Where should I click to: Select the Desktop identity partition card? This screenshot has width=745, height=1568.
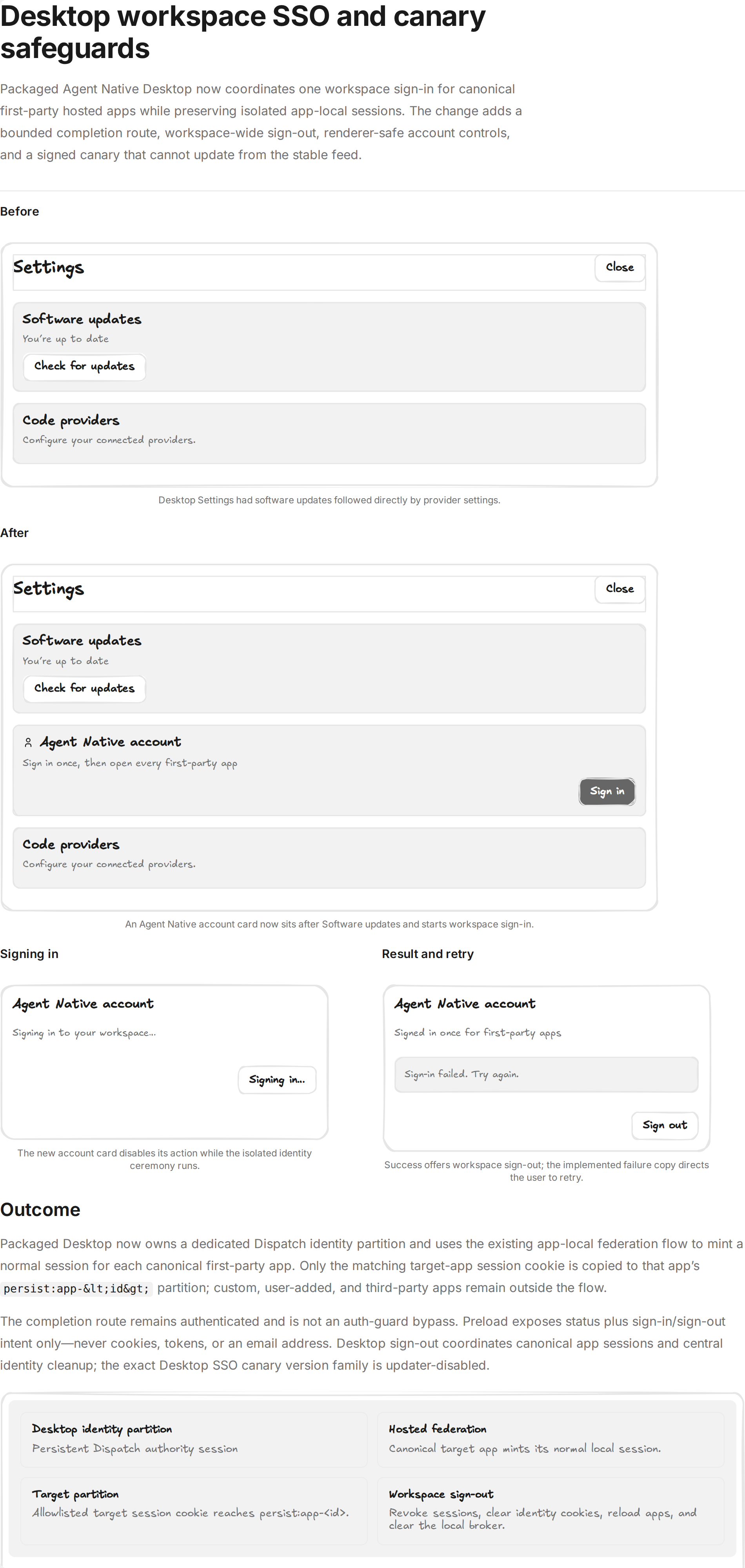point(194,1439)
